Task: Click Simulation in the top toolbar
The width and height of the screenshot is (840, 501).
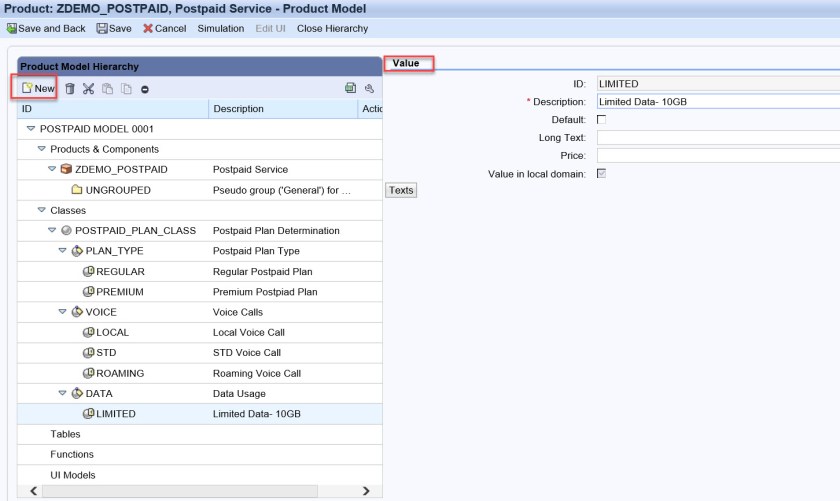Action: [220, 28]
